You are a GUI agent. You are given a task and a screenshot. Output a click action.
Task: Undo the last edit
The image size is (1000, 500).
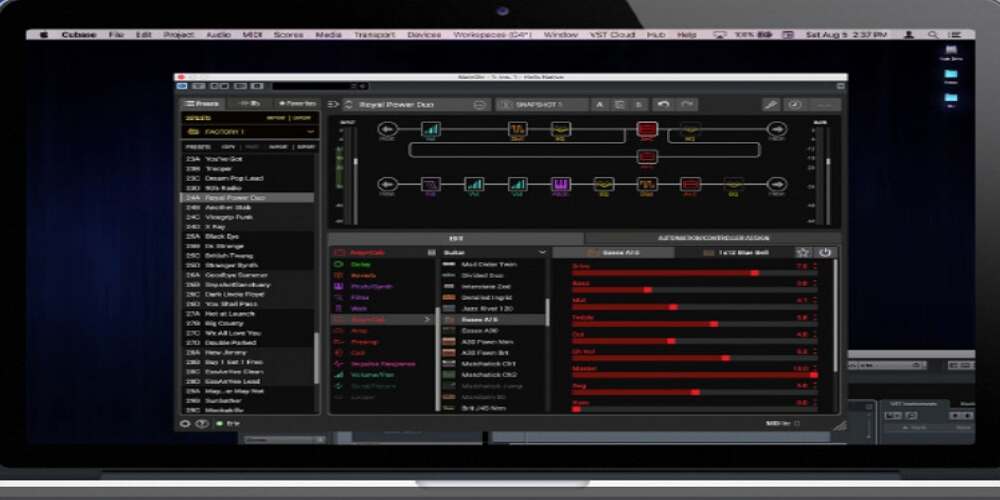point(663,105)
